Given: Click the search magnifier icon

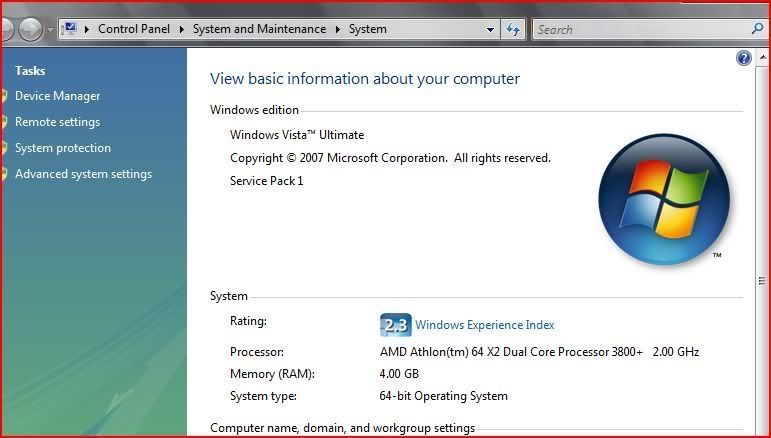Looking at the screenshot, I should point(757,29).
